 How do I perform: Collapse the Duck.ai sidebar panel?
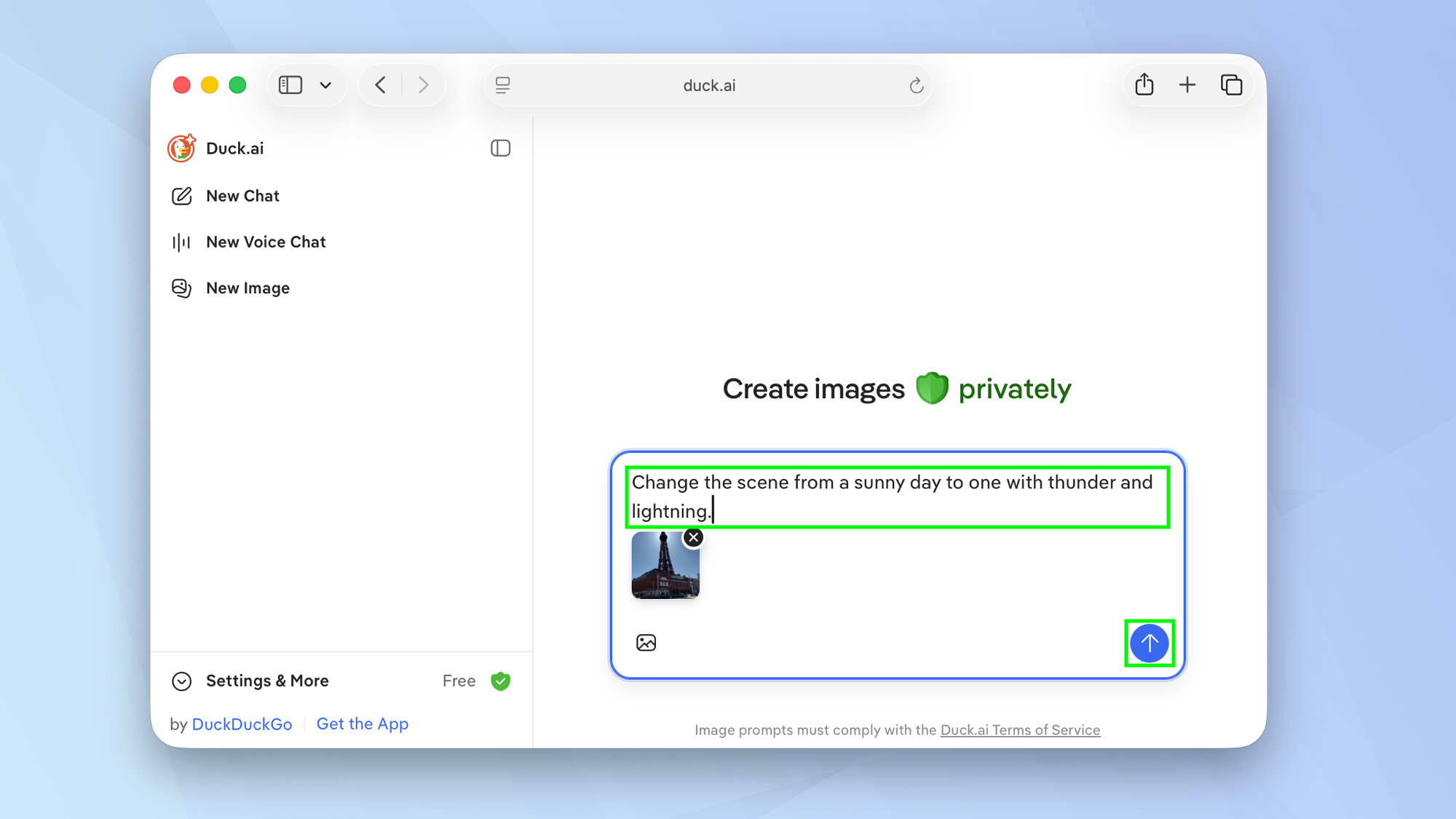click(x=500, y=148)
